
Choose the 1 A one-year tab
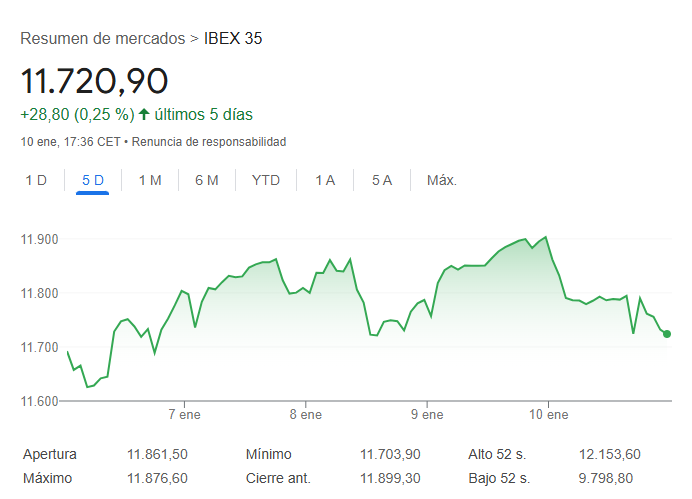pos(325,180)
